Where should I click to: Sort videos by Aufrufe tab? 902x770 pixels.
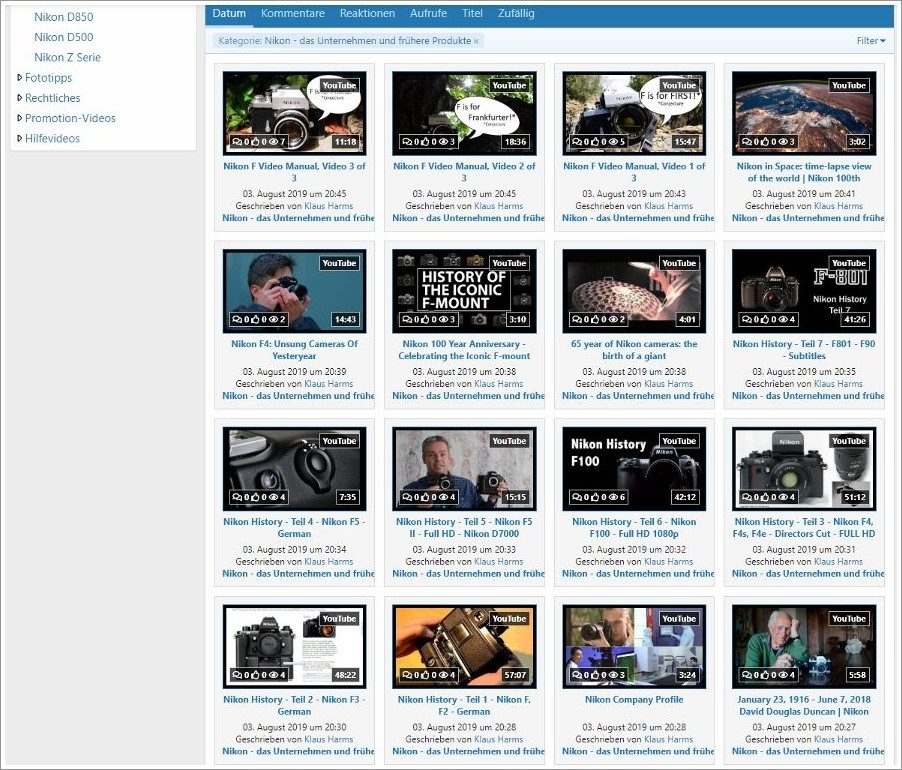[428, 13]
